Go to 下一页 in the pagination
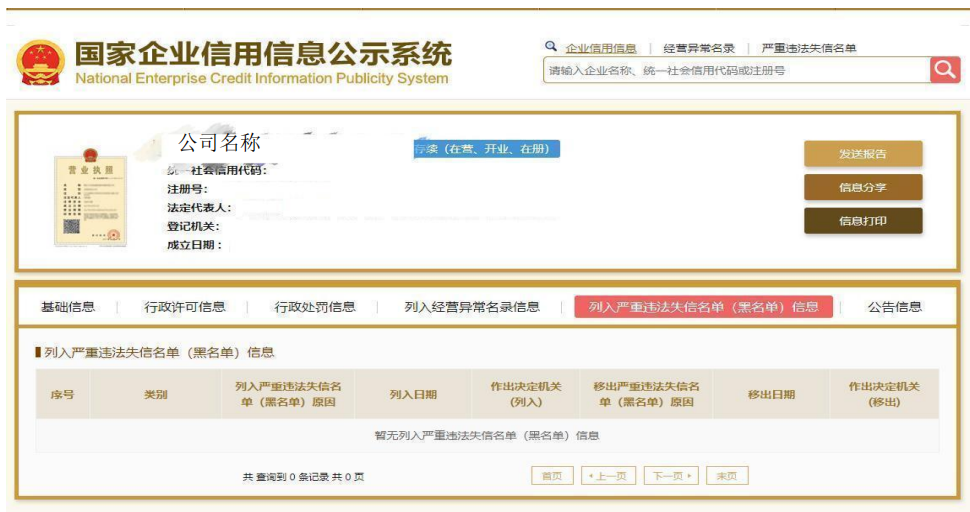The image size is (970, 512). click(671, 476)
